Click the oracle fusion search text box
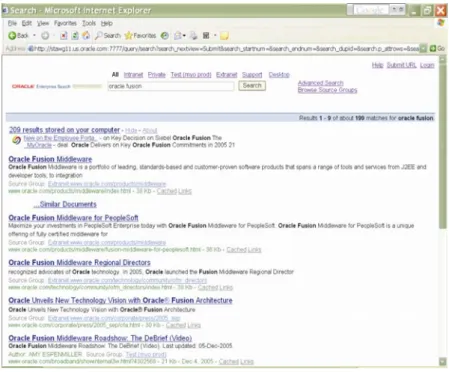This screenshot has height=372, width=449. coord(171,86)
